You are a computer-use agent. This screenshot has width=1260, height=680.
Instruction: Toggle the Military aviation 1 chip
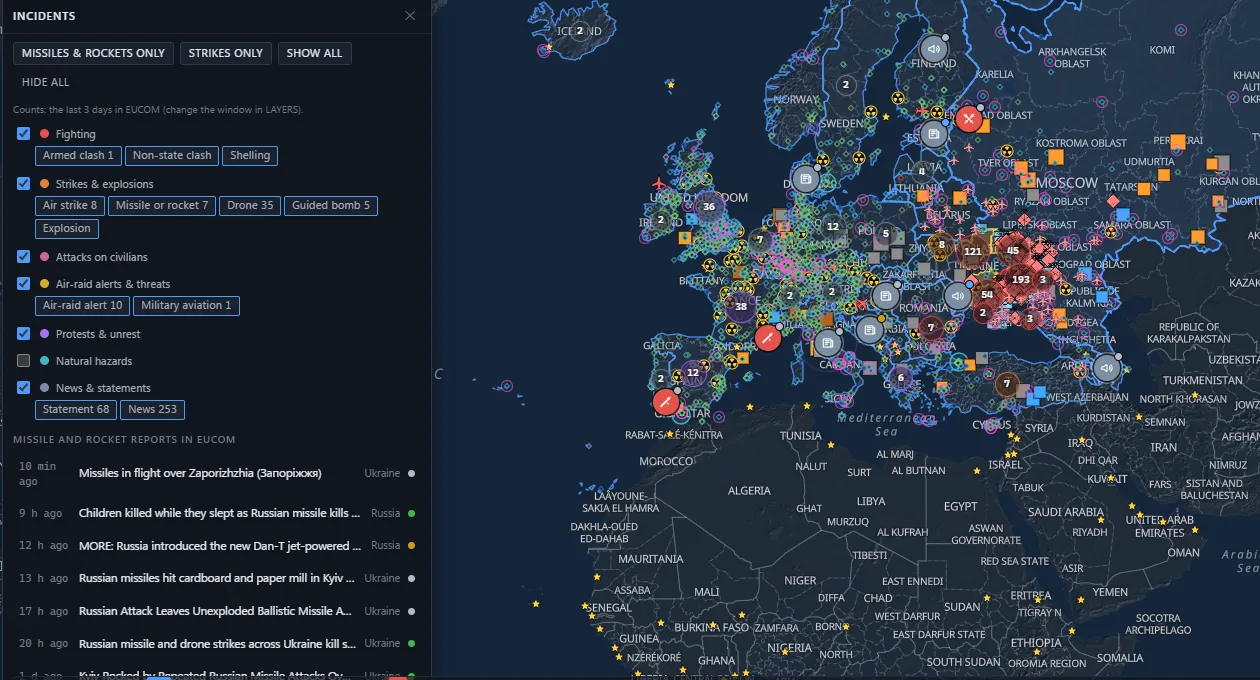click(186, 305)
